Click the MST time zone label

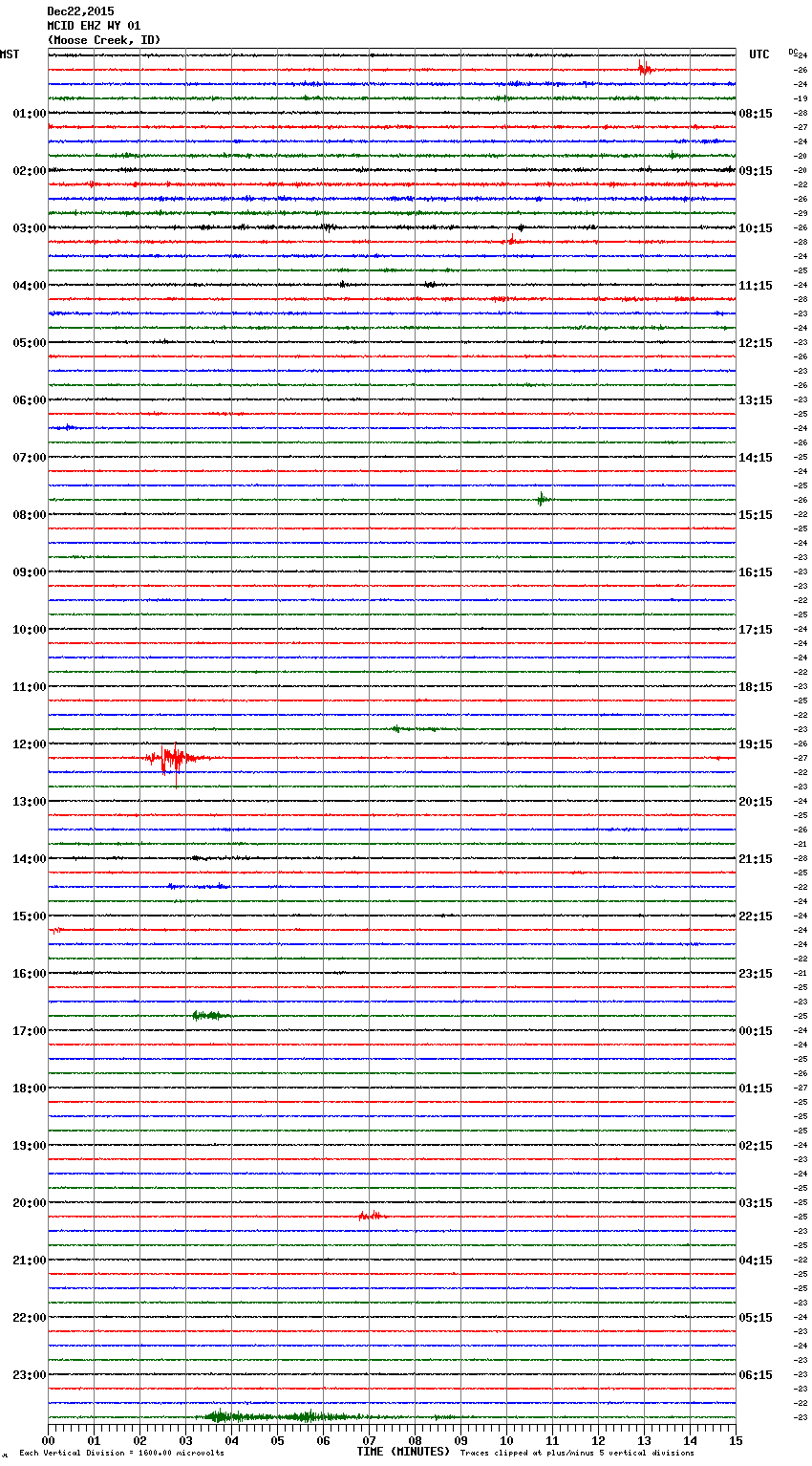tap(10, 54)
